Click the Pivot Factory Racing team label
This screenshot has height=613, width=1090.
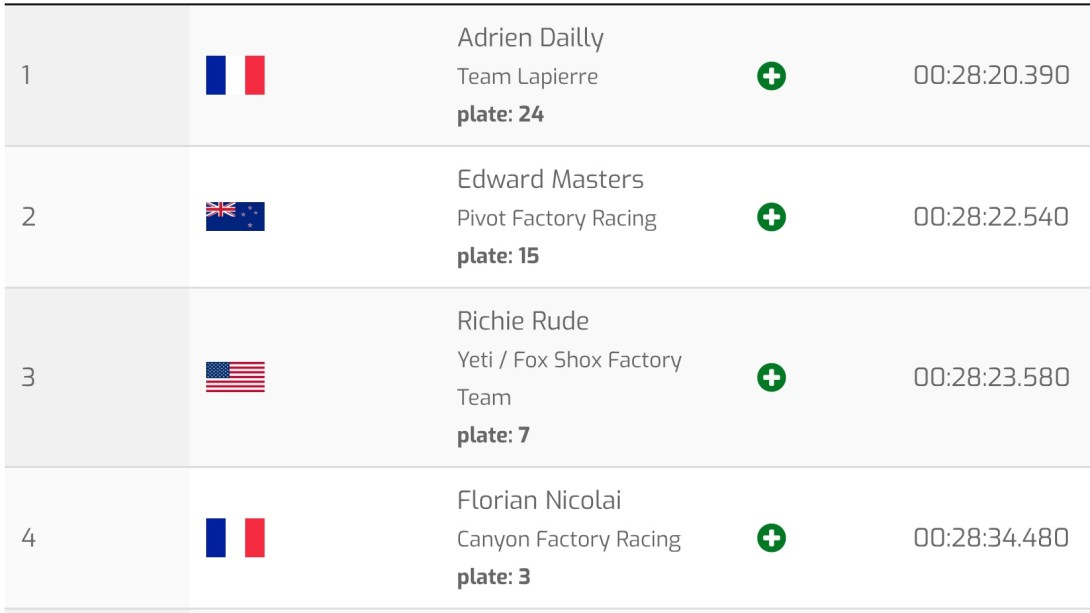tap(557, 218)
